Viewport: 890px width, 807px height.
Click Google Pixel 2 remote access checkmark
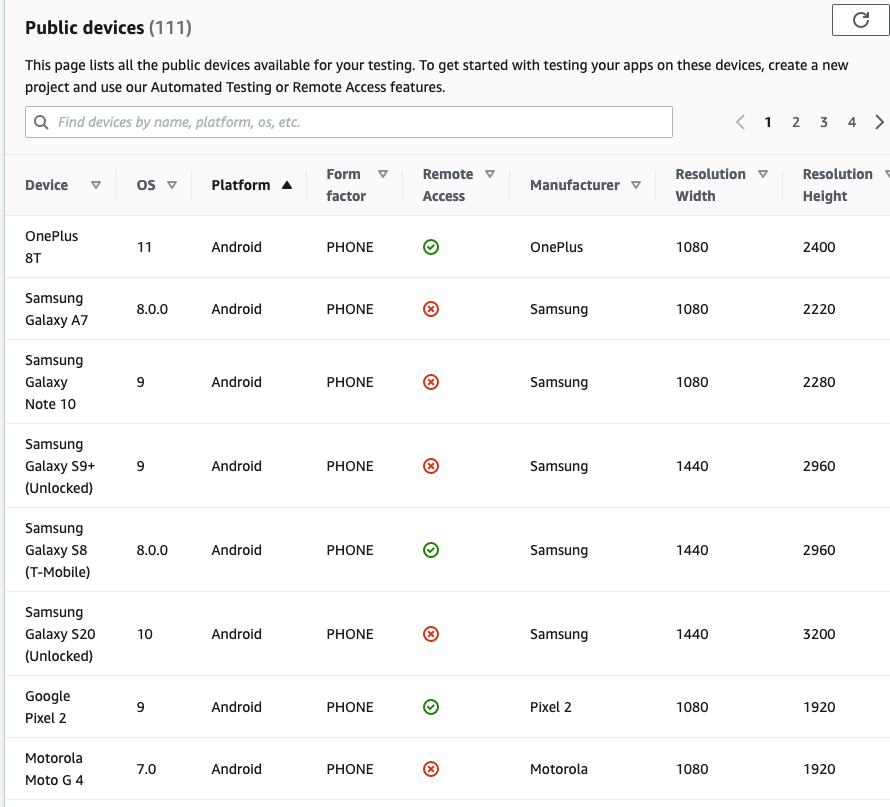click(x=431, y=707)
